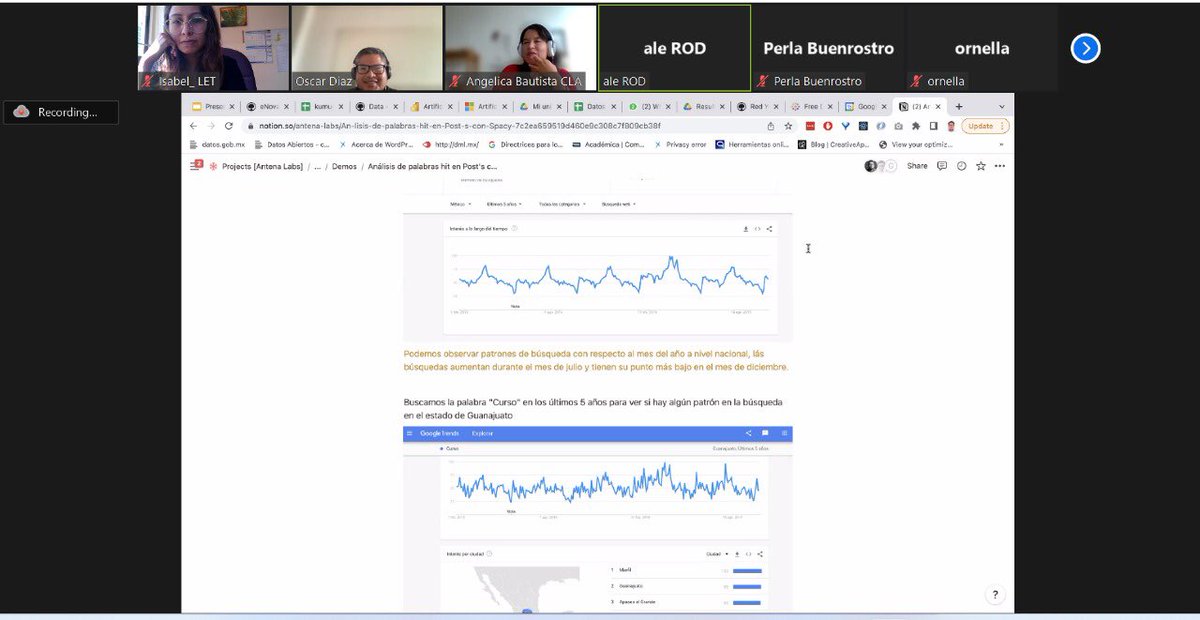The width and height of the screenshot is (1200, 620).
Task: Expand the collapsed breadcrumb ellipsis
Action: pos(318,166)
